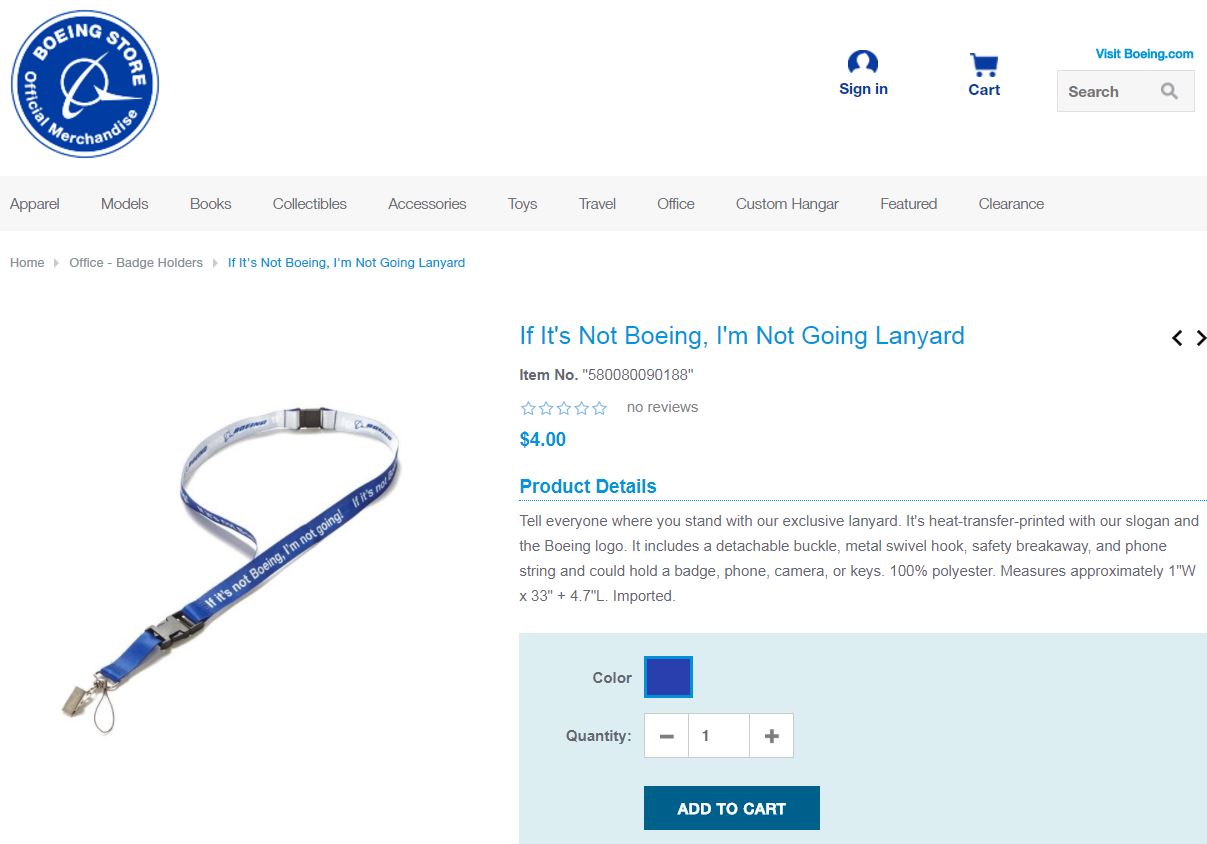Go to Home breadcrumb link
Image resolution: width=1207 pixels, height=844 pixels.
pyautogui.click(x=27, y=263)
